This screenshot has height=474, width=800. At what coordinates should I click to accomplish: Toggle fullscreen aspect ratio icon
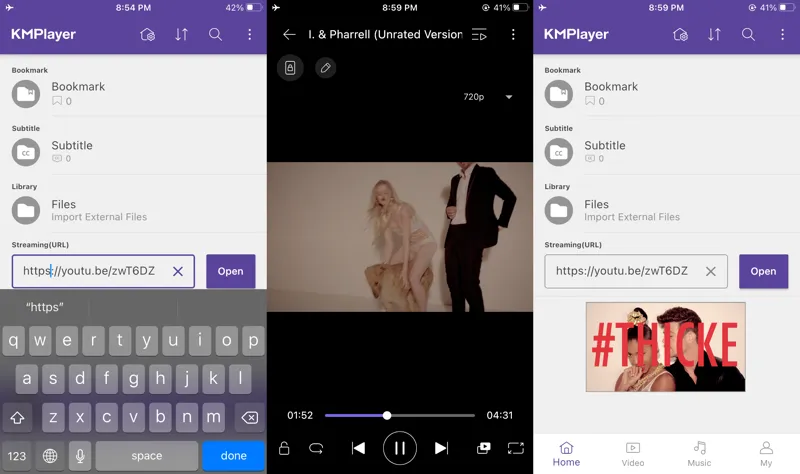pos(516,448)
